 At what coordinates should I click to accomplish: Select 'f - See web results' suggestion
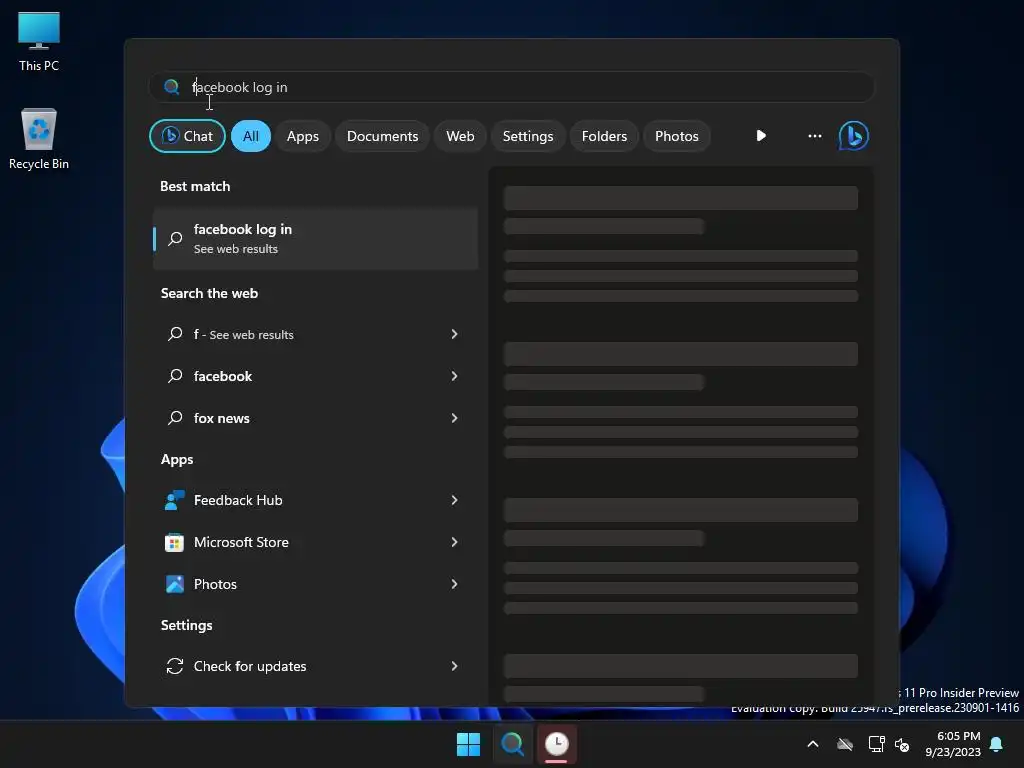(315, 334)
